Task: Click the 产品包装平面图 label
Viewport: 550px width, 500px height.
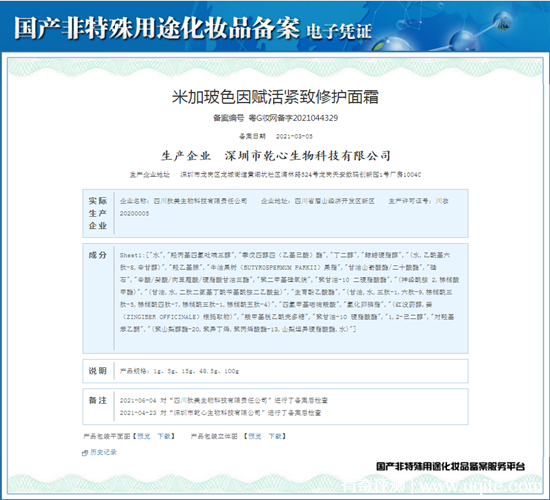Action: tap(107, 436)
